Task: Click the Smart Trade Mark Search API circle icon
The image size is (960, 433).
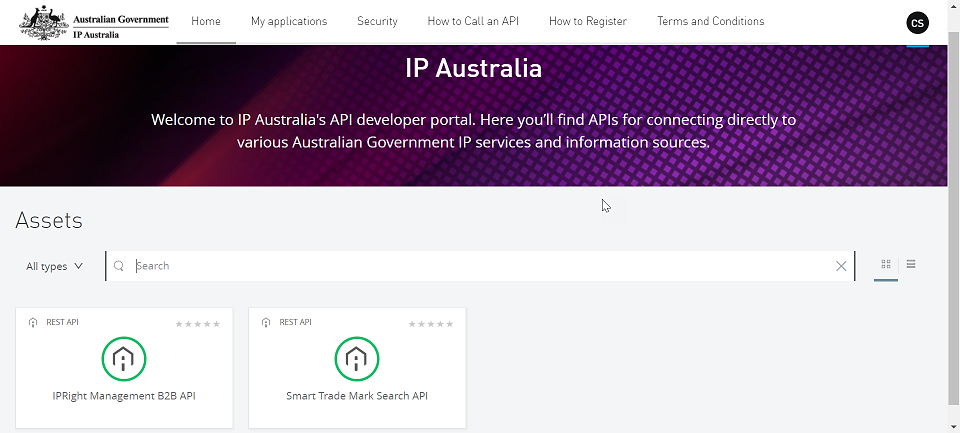Action: [357, 358]
